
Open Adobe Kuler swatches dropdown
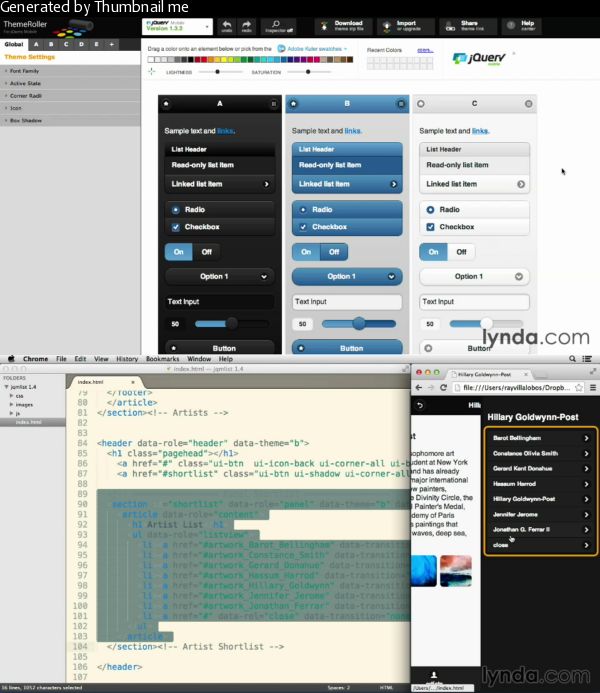click(312, 49)
